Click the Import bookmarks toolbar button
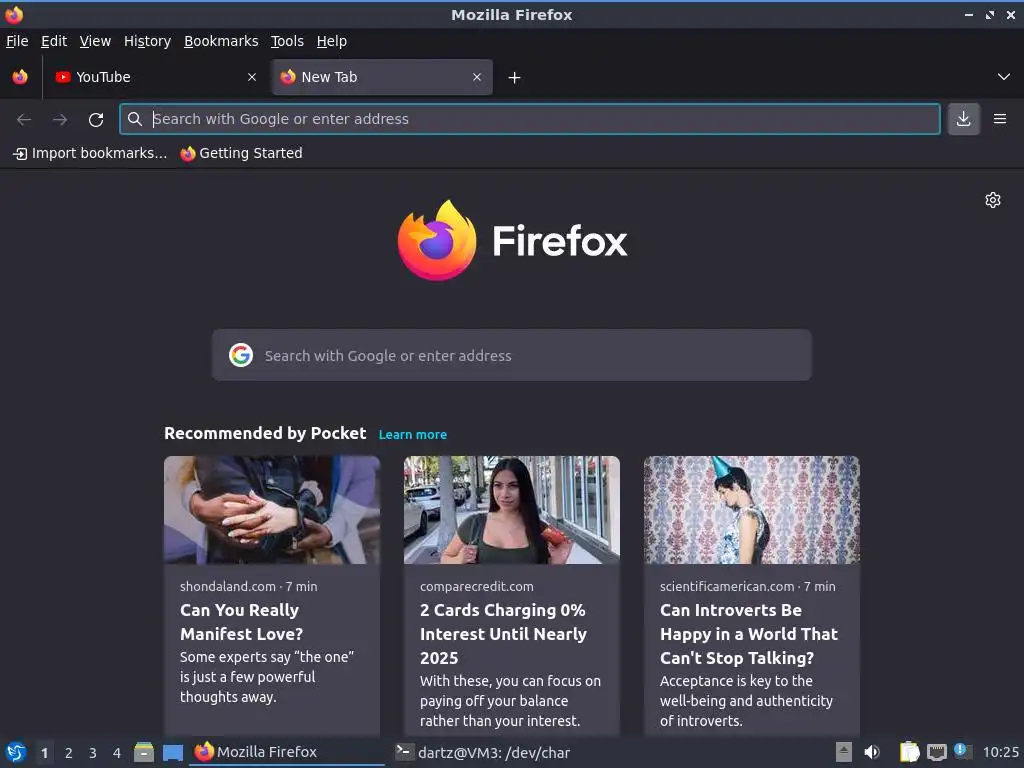Viewport: 1024px width, 768px height. click(90, 153)
